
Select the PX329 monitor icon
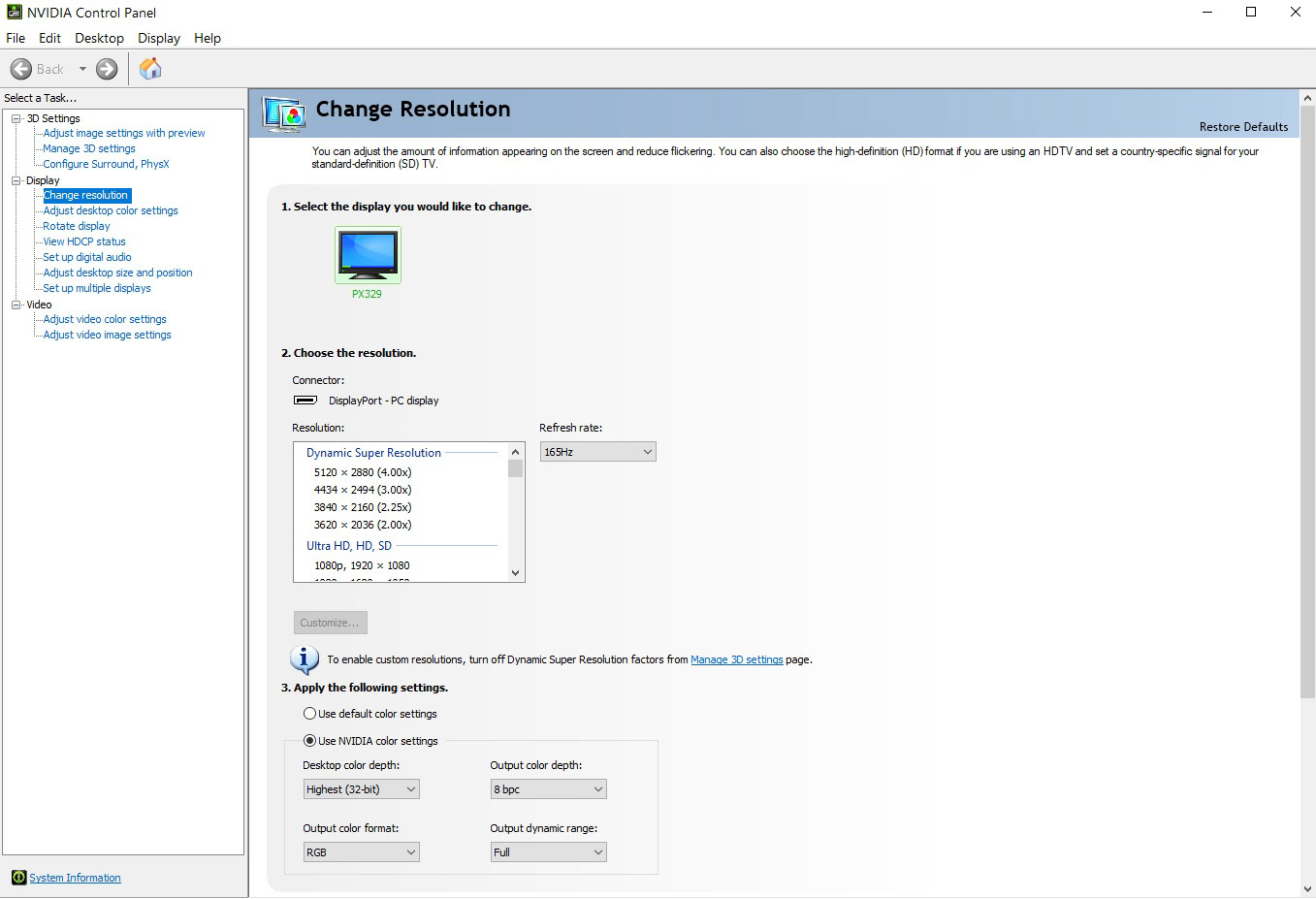[x=368, y=254]
